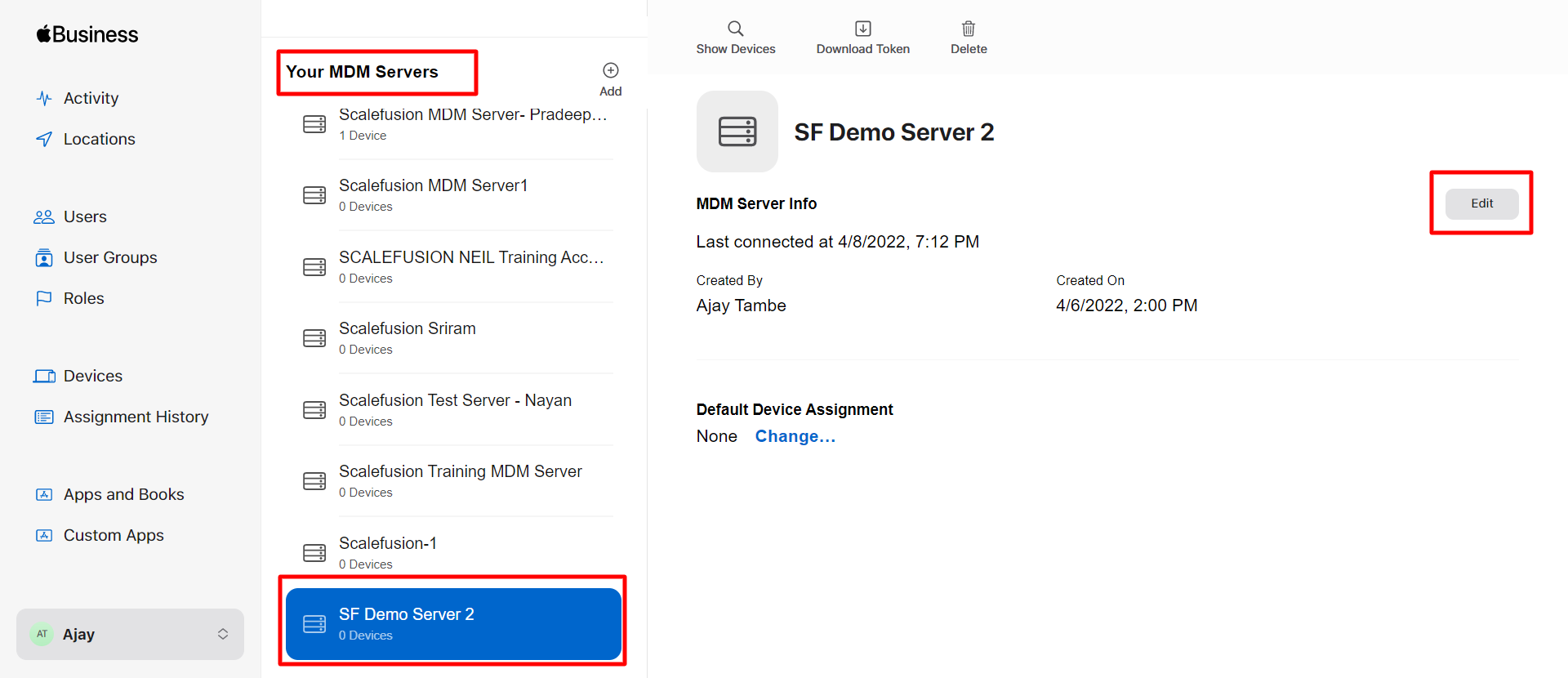Click the 4/6/2022, 2:00 PM value

tap(1127, 306)
